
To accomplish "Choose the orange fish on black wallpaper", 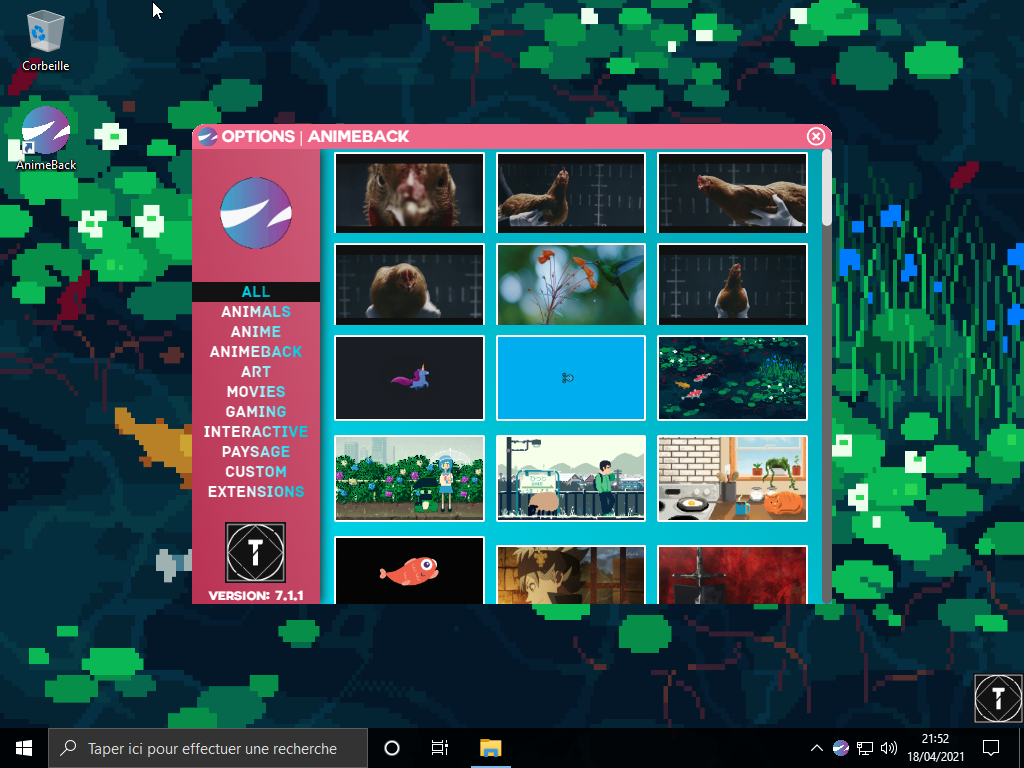I will tap(409, 571).
